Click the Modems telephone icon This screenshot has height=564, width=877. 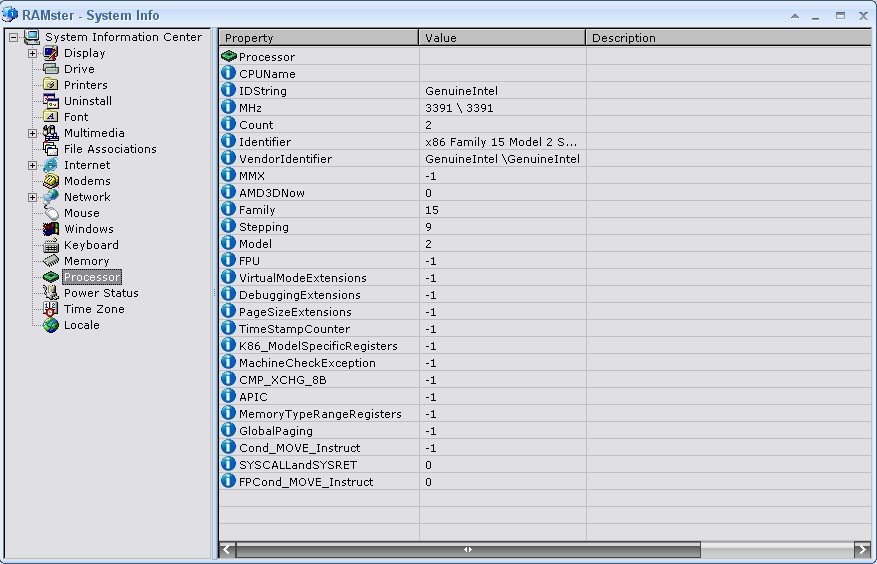pyautogui.click(x=51, y=181)
